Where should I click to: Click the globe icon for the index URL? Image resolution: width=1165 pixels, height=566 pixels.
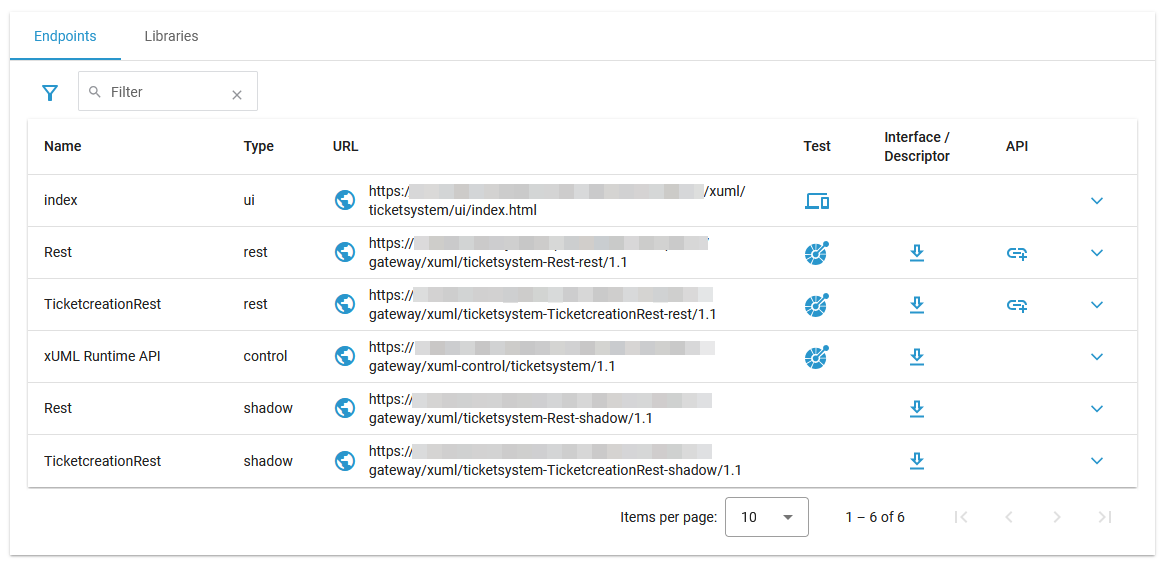pyautogui.click(x=345, y=200)
